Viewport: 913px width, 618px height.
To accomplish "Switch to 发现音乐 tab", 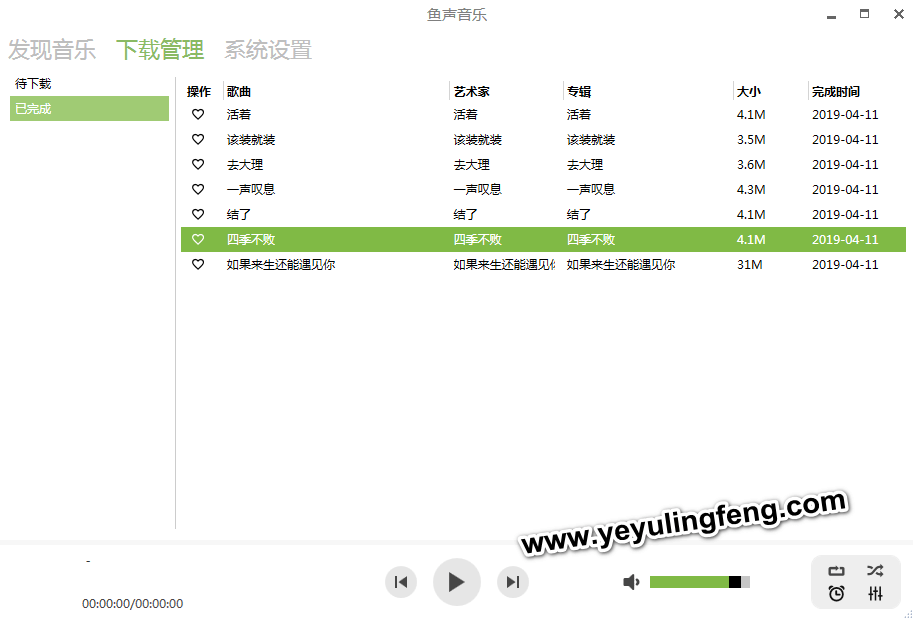I will 52,50.
